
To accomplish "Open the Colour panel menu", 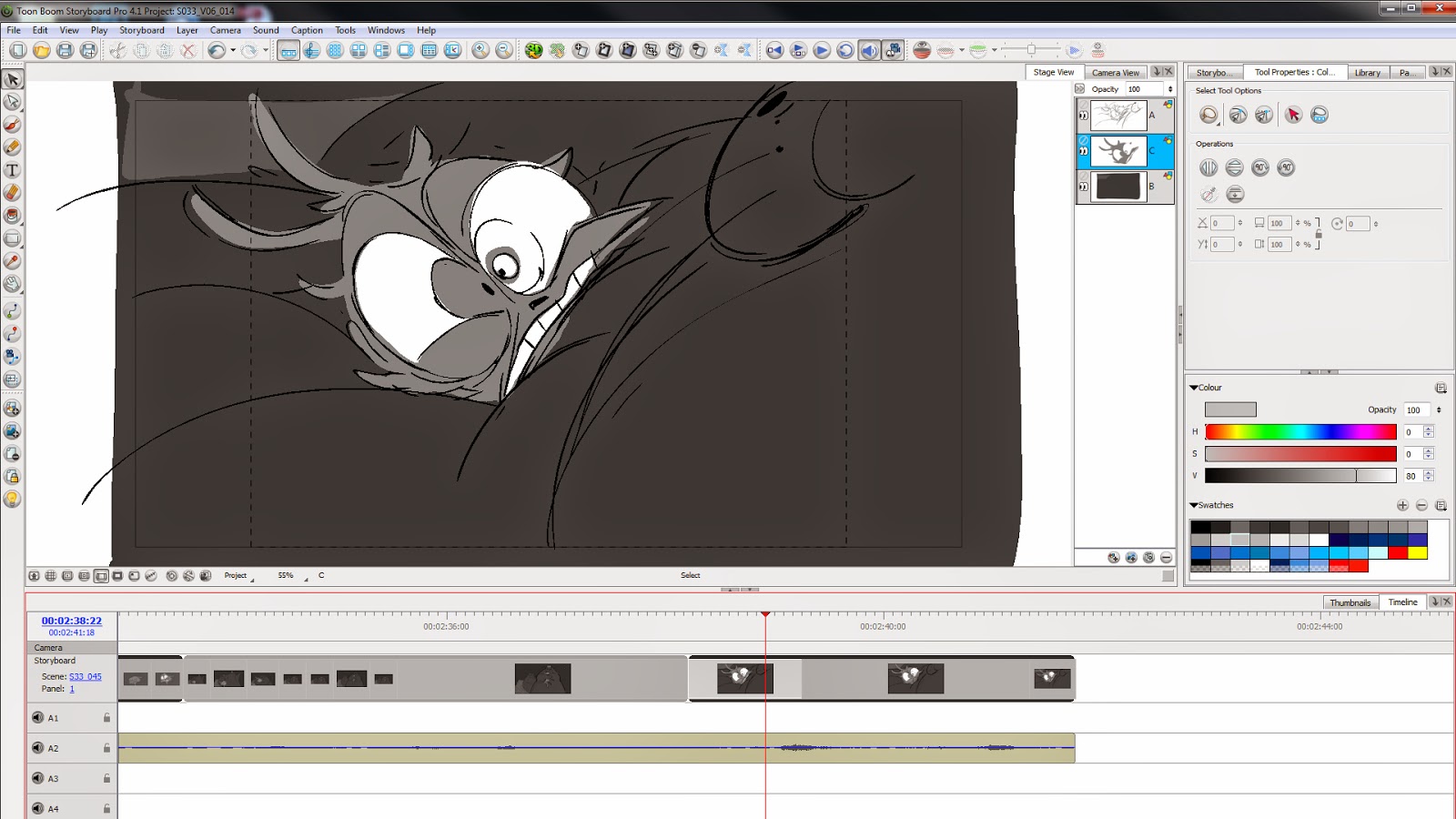I will pos(1441,388).
